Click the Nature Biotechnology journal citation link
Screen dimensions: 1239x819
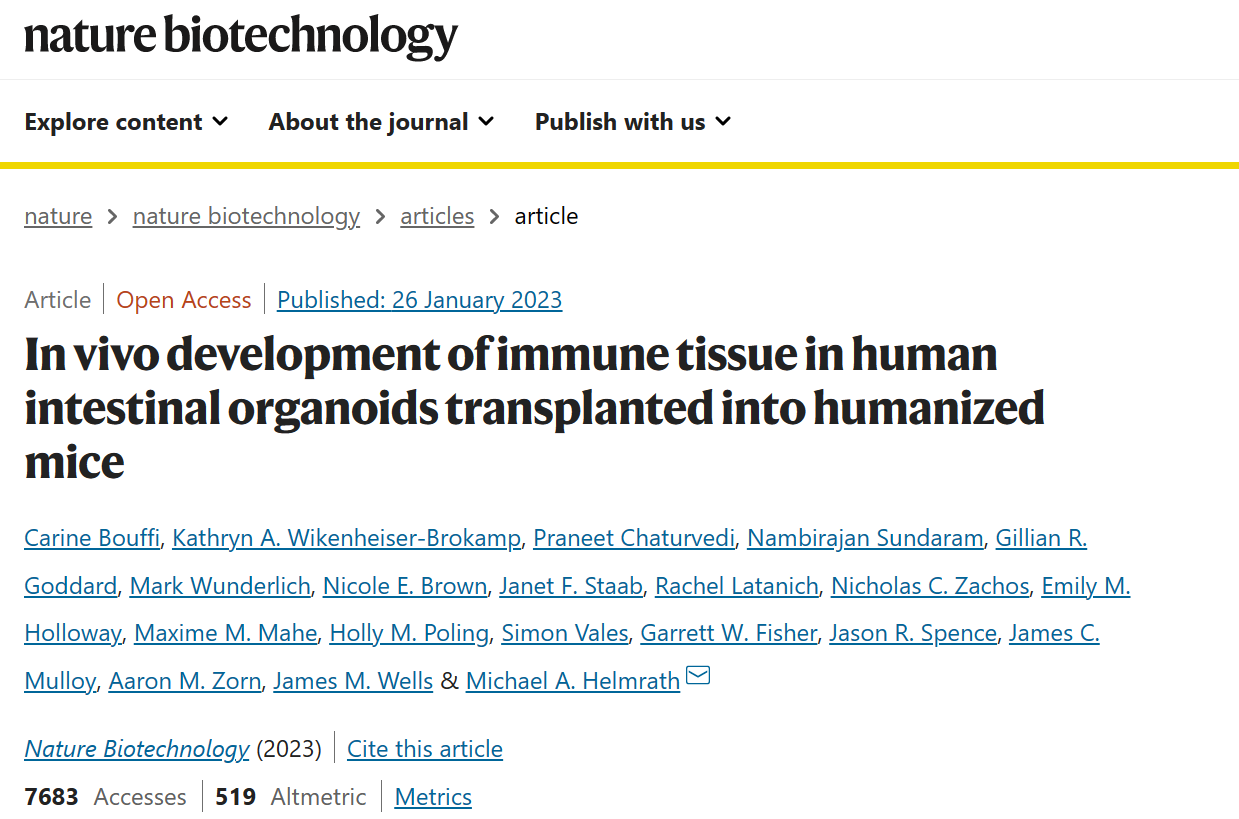point(137,749)
